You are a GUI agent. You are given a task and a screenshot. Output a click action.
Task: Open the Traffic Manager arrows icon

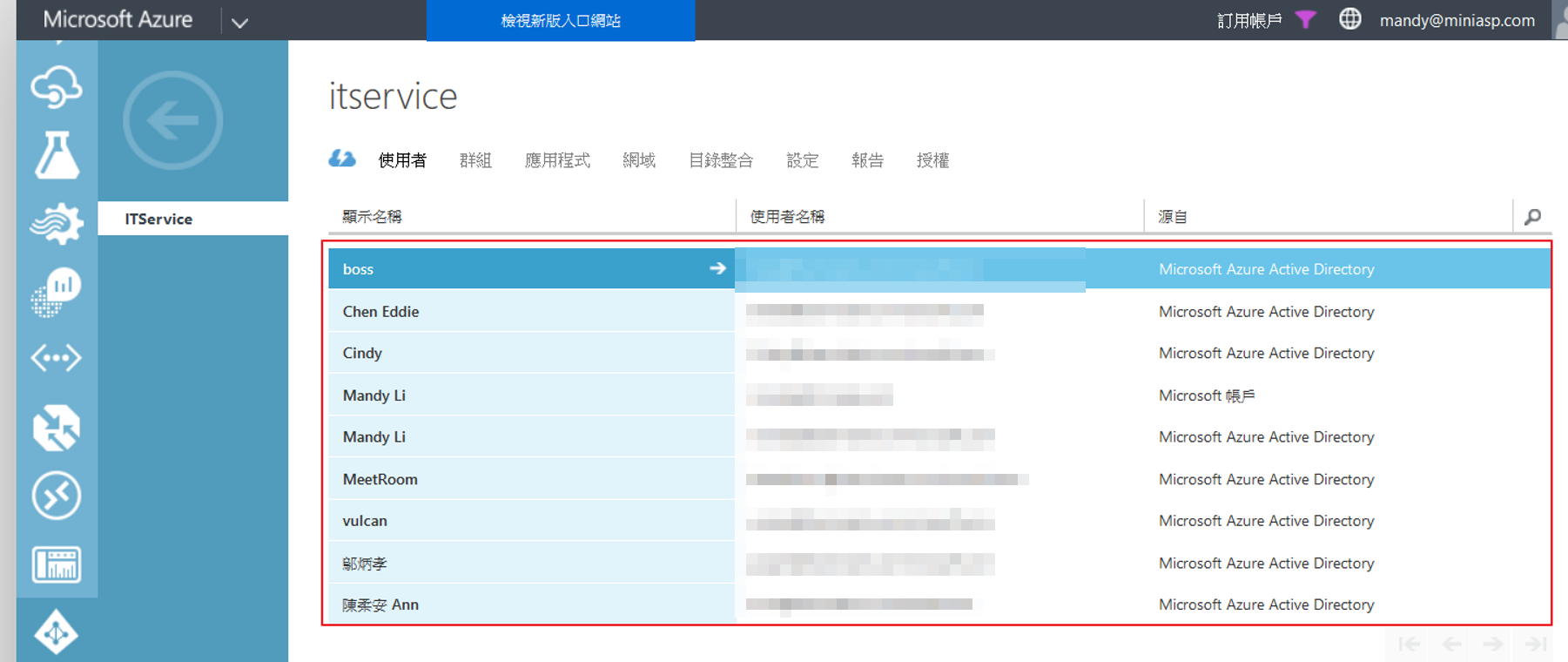[57, 428]
